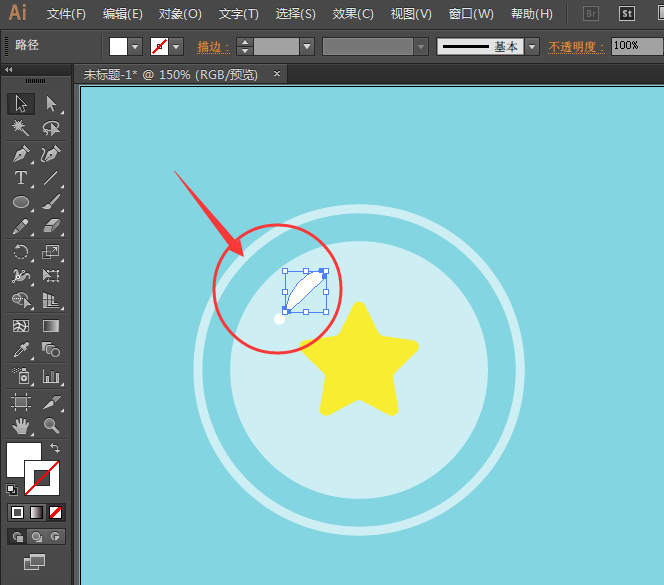Set paint mode to Color

pyautogui.click(x=17, y=513)
